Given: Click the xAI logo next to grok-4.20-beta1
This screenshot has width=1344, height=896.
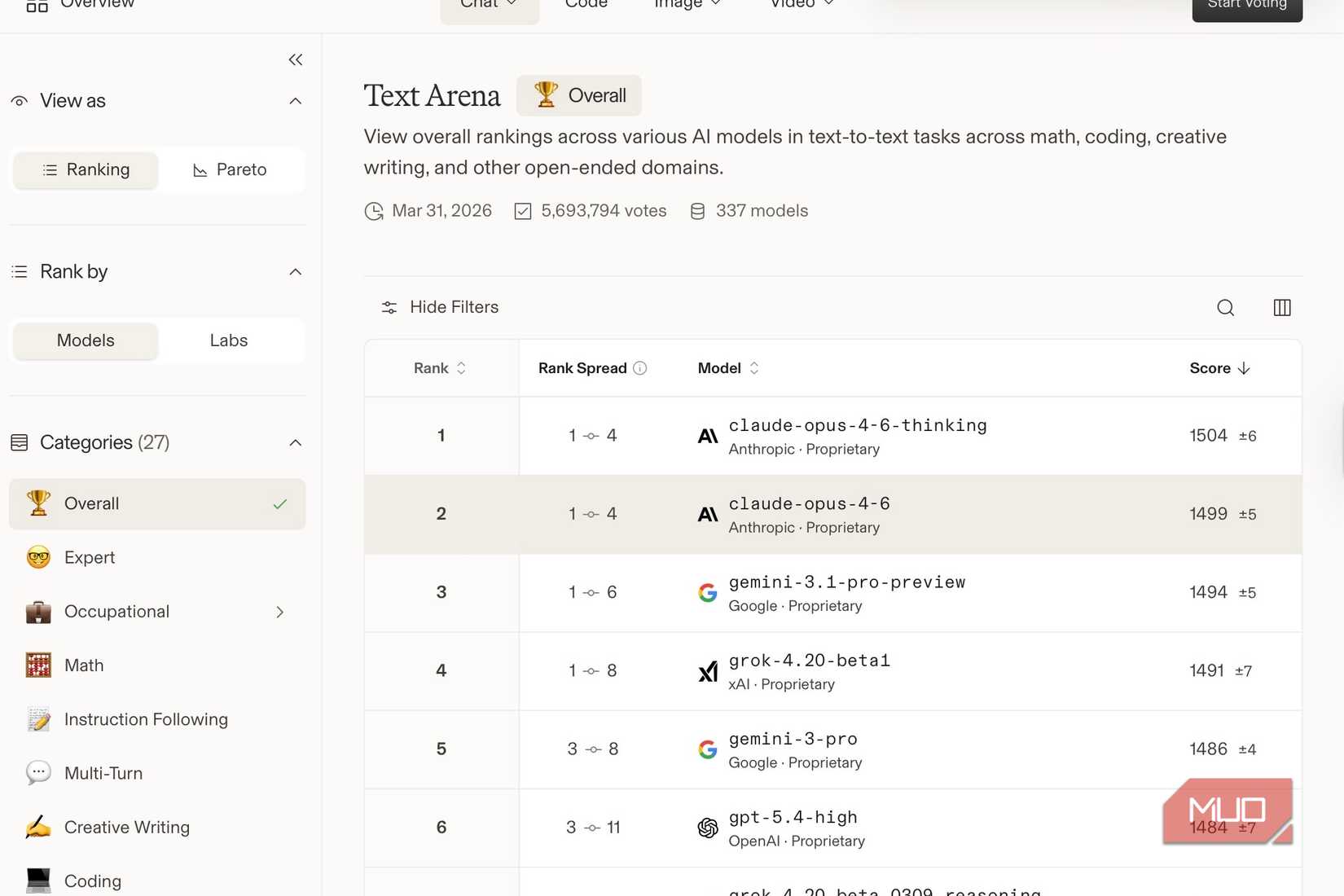Looking at the screenshot, I should point(707,671).
